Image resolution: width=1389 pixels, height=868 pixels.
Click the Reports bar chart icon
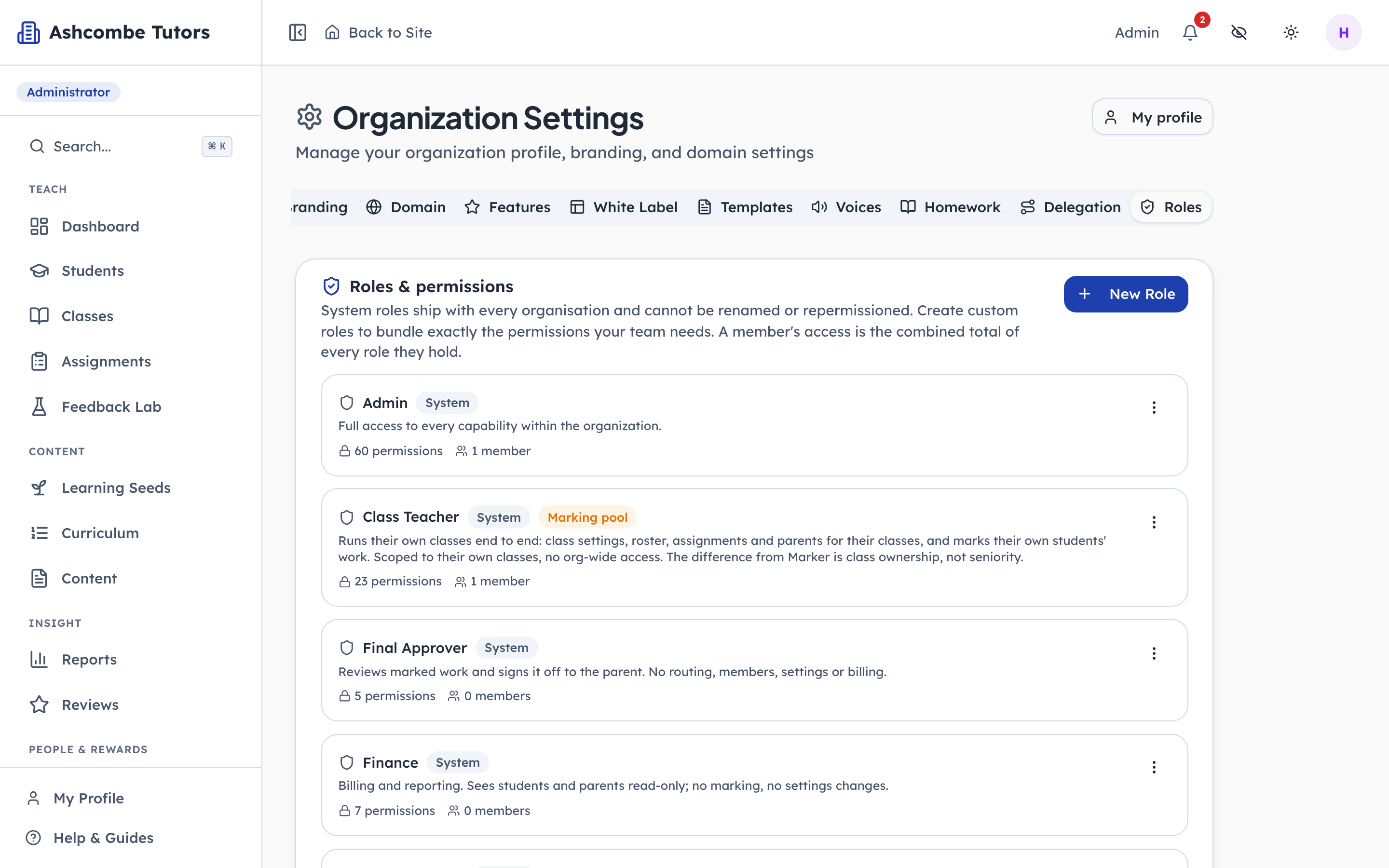(39, 660)
